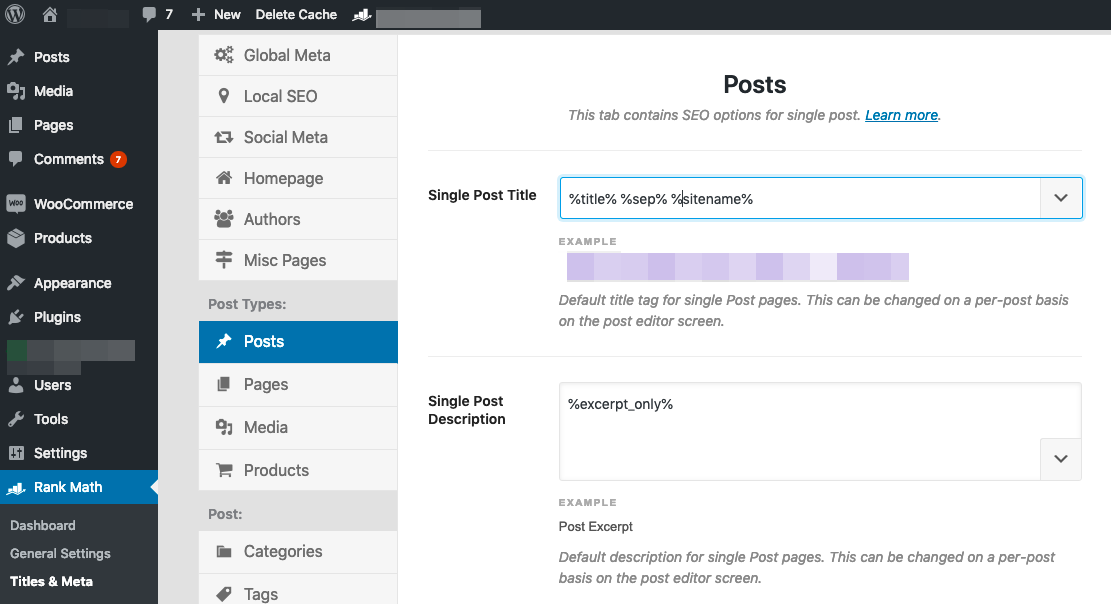Click the 'Posts' page heading
The width and height of the screenshot is (1111, 604).
pyautogui.click(x=755, y=84)
